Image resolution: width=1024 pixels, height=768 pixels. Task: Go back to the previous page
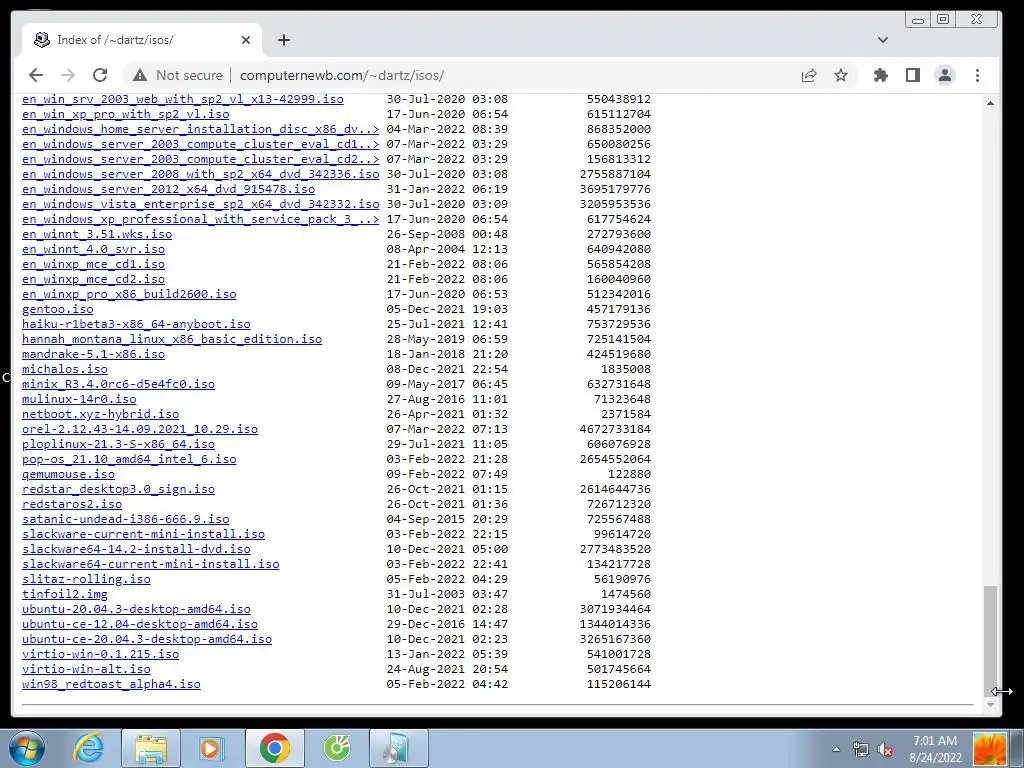pos(36,75)
